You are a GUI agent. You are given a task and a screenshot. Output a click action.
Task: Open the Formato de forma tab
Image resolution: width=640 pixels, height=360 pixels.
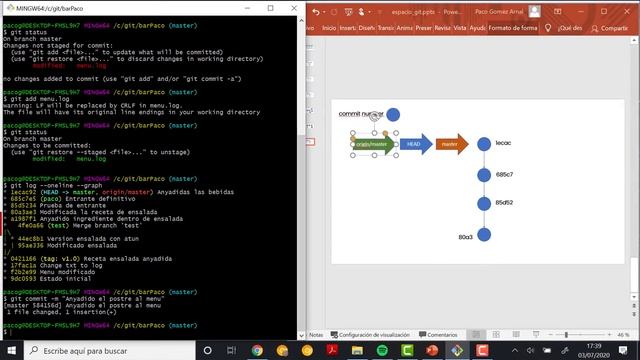[513, 28]
